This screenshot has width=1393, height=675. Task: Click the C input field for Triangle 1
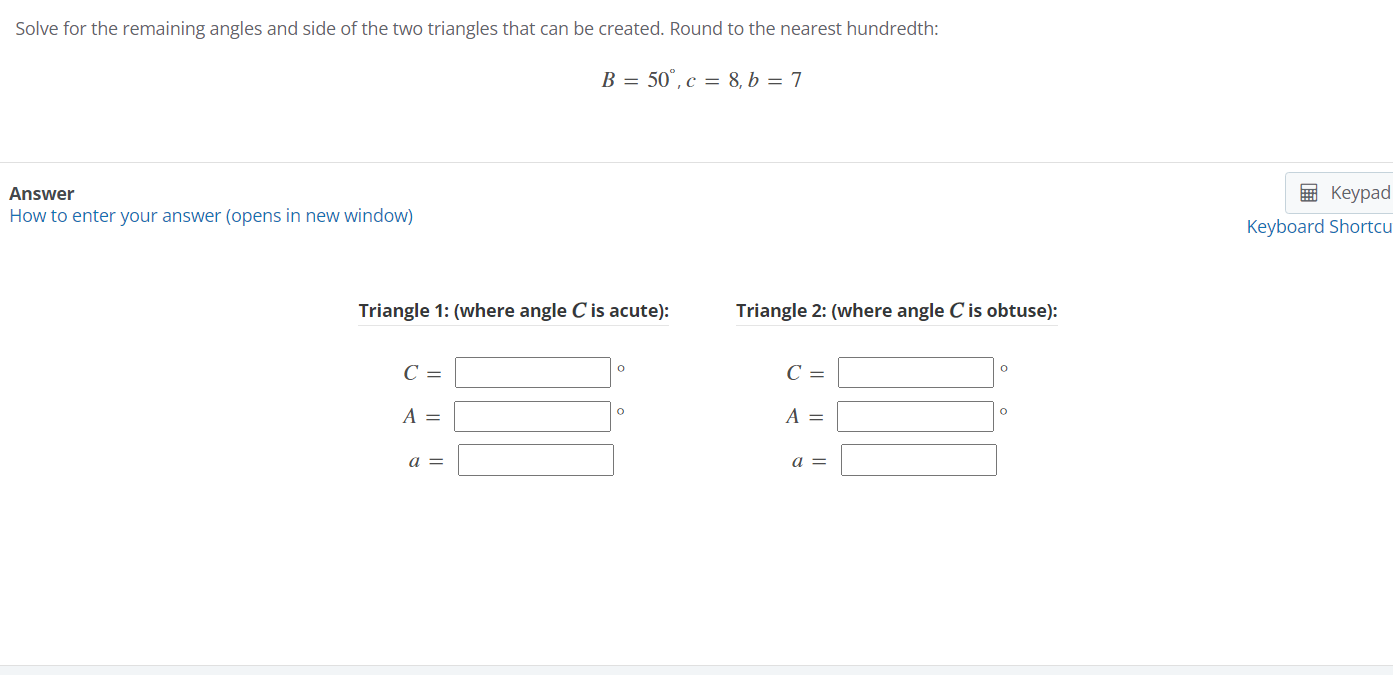click(x=532, y=372)
